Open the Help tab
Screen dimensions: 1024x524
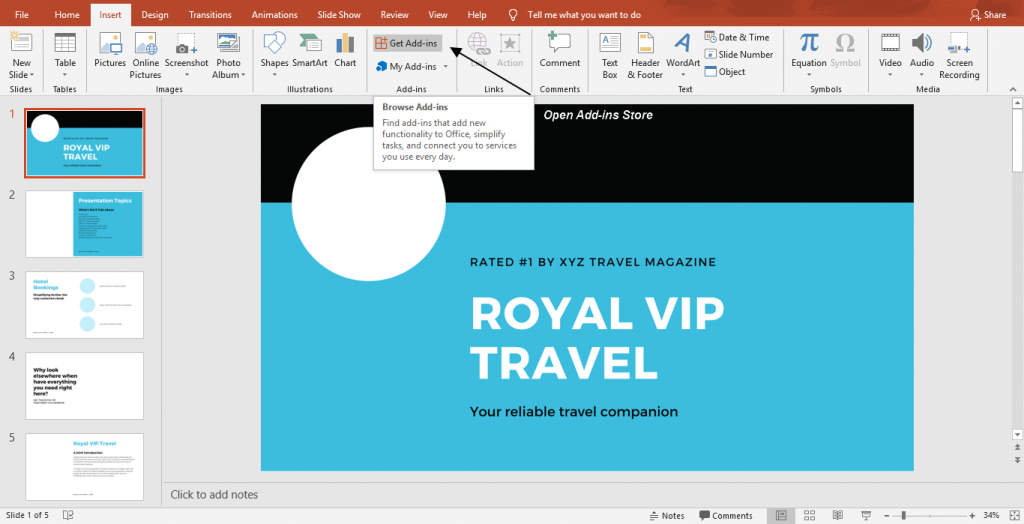(477, 14)
